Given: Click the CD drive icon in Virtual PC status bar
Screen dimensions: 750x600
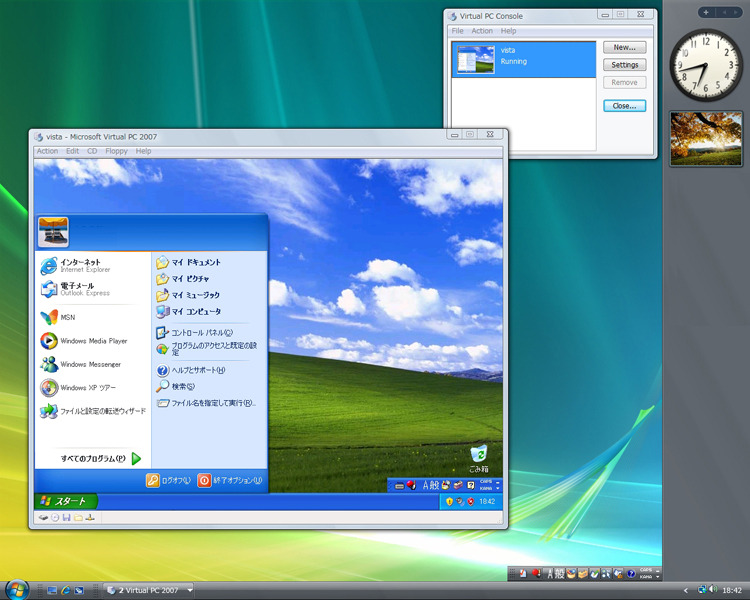Looking at the screenshot, I should click(55, 518).
